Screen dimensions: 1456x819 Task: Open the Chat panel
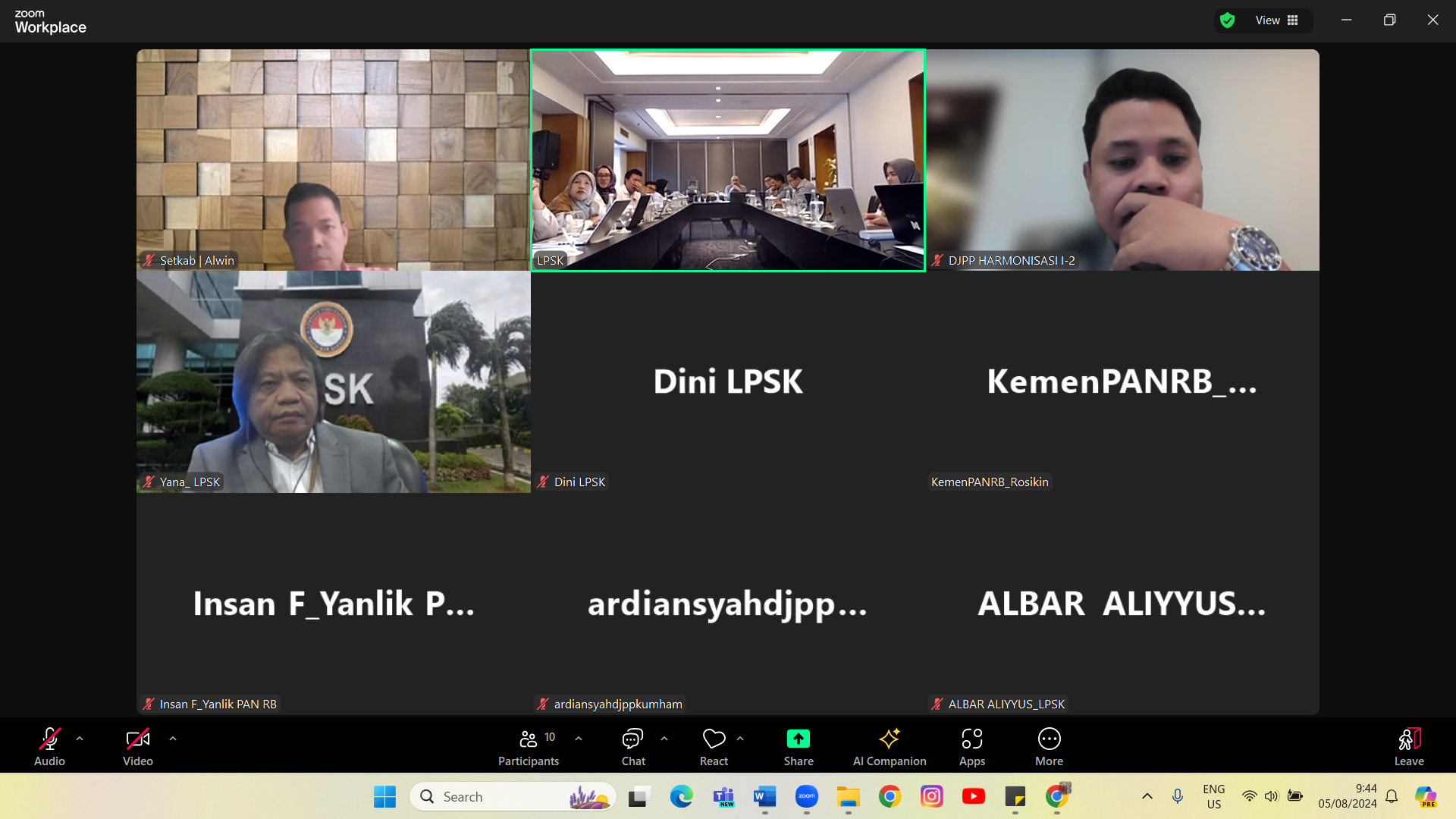pyautogui.click(x=633, y=746)
